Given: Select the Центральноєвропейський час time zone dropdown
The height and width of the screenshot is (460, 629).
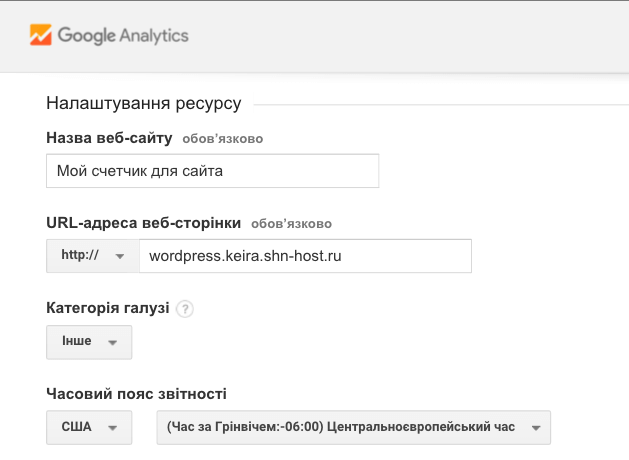Looking at the screenshot, I should coord(353,428).
